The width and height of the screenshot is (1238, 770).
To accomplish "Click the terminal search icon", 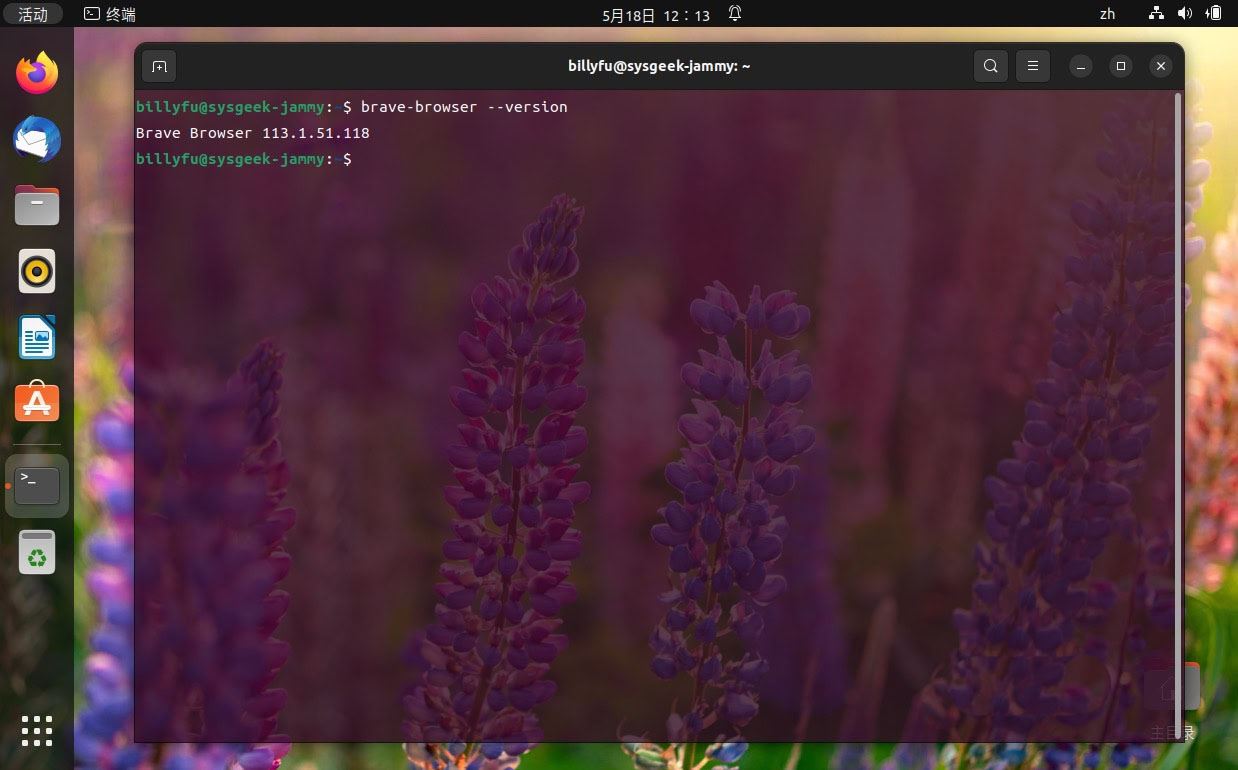I will pyautogui.click(x=990, y=66).
